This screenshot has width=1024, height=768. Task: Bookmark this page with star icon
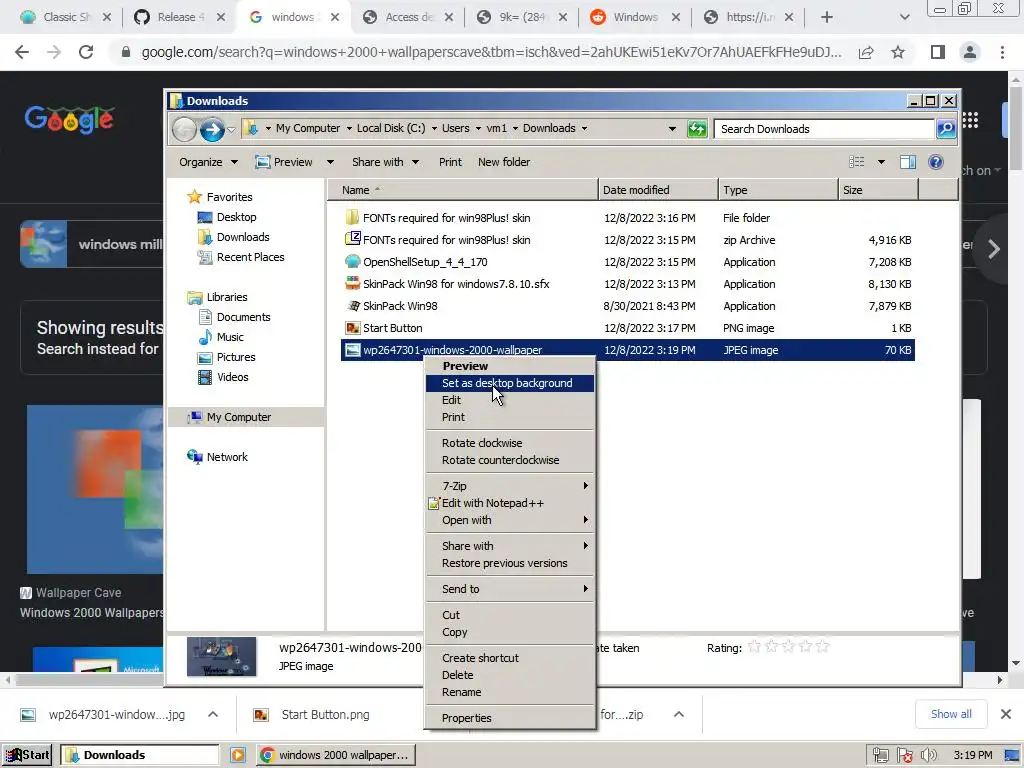(898, 52)
